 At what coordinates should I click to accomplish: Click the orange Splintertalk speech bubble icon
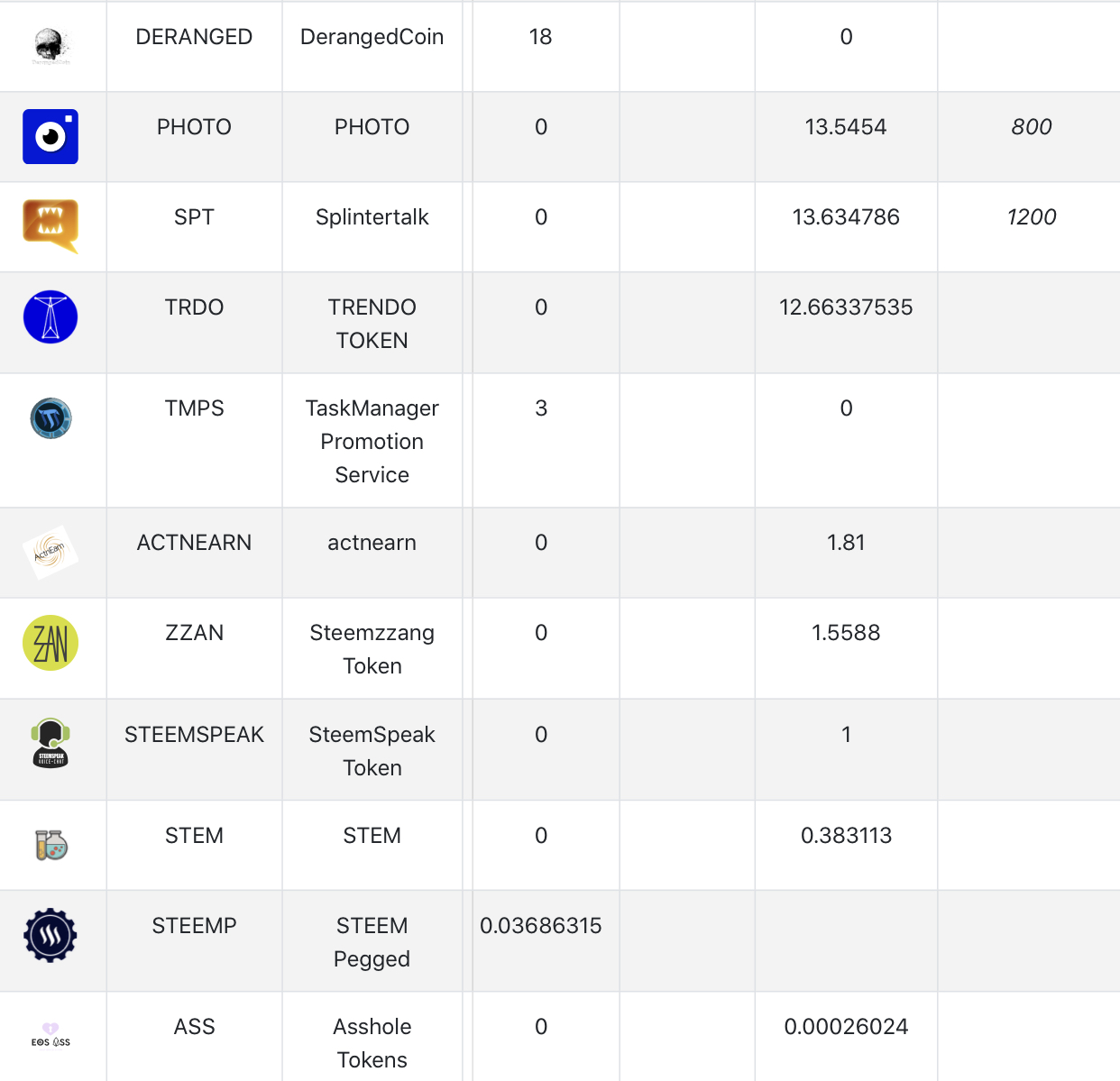point(50,225)
